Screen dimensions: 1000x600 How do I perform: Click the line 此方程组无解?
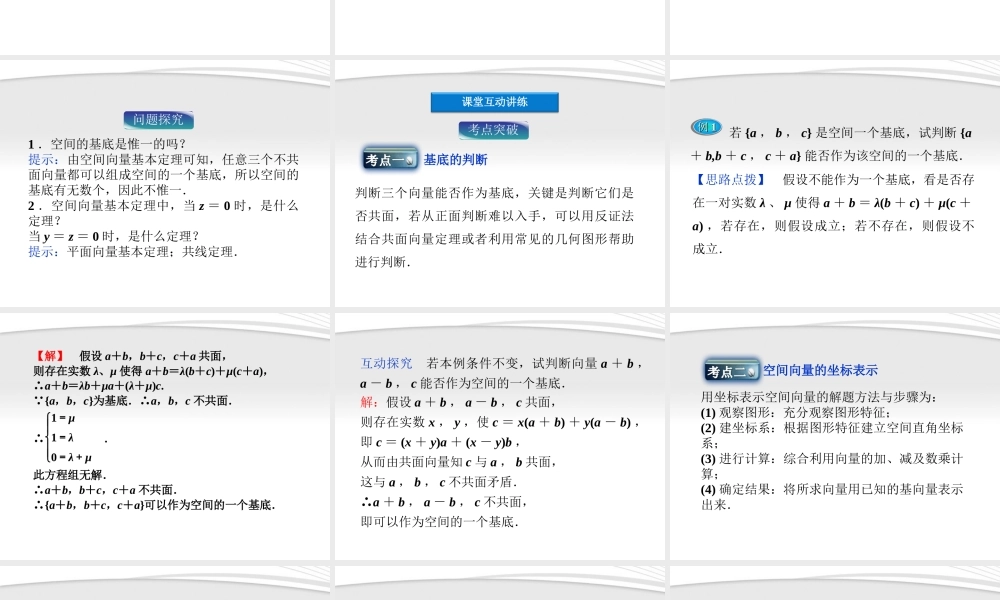point(70,475)
